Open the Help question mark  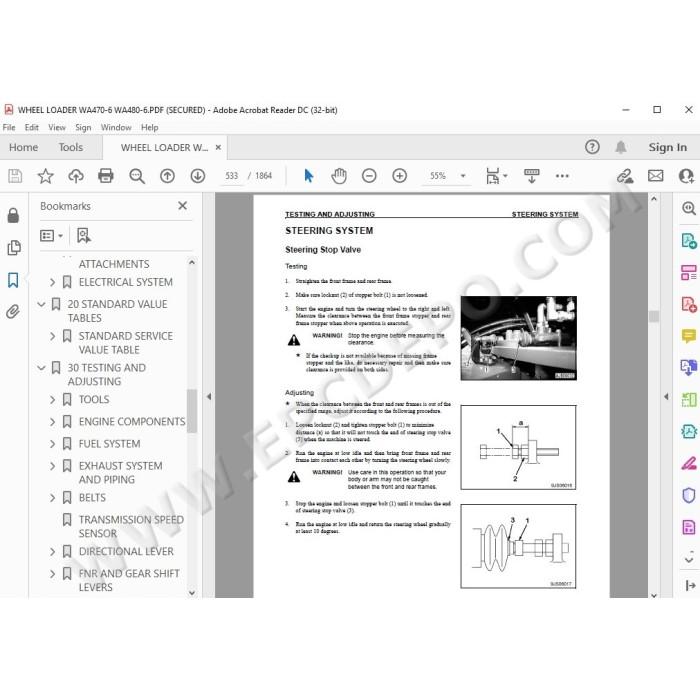592,147
